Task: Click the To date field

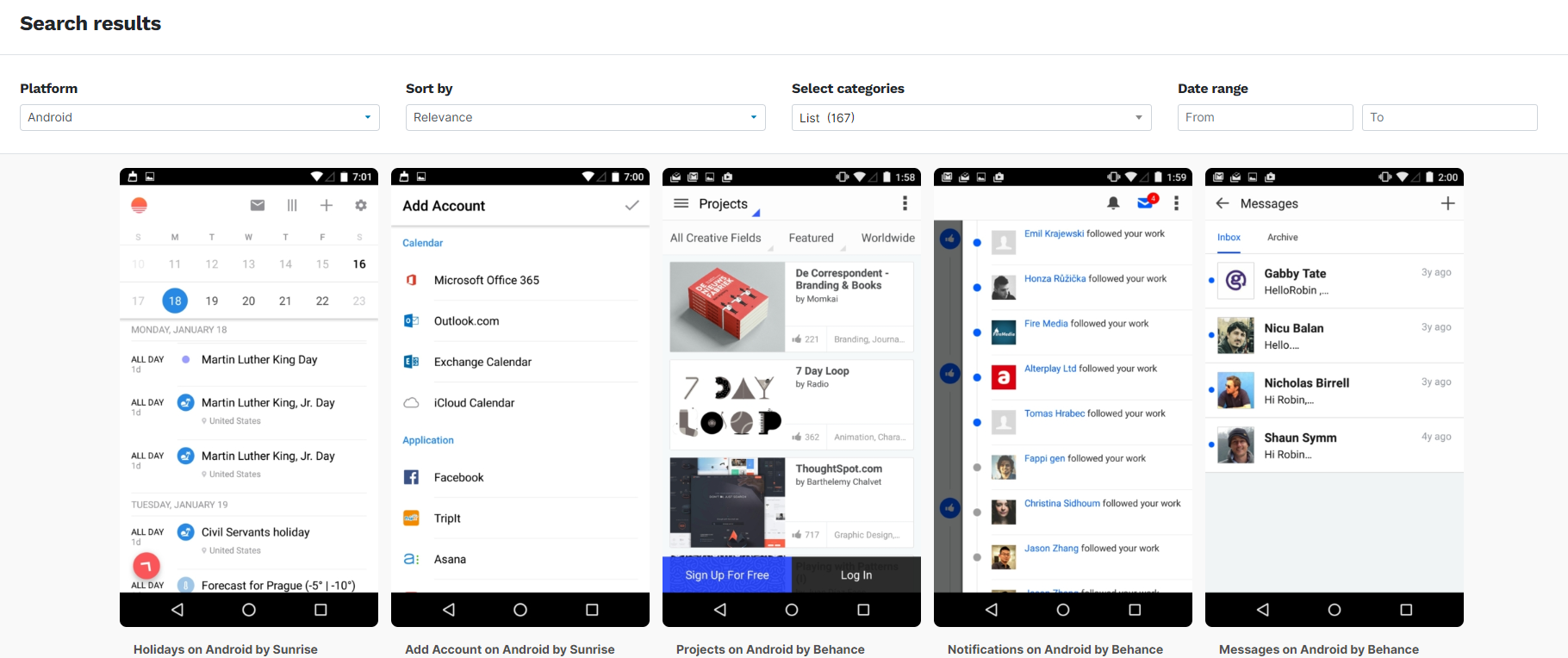Action: [1450, 117]
